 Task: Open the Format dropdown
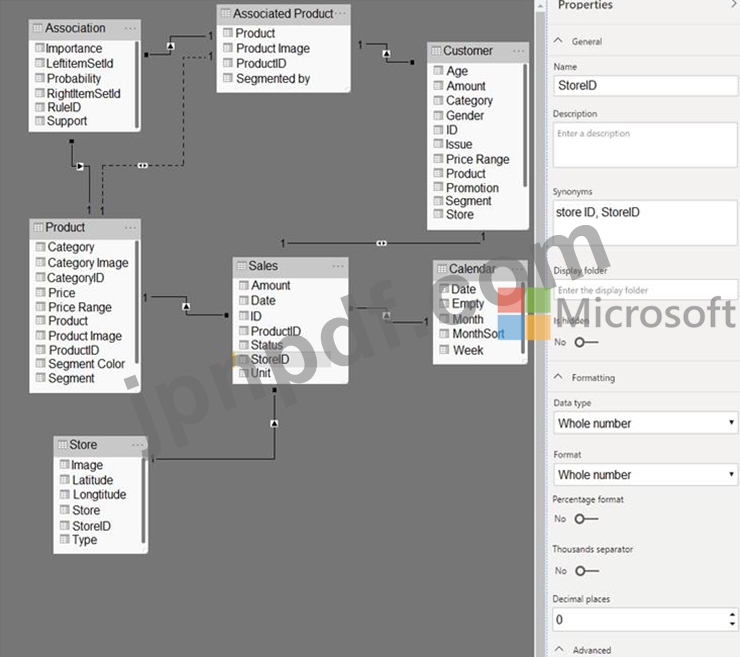point(645,474)
